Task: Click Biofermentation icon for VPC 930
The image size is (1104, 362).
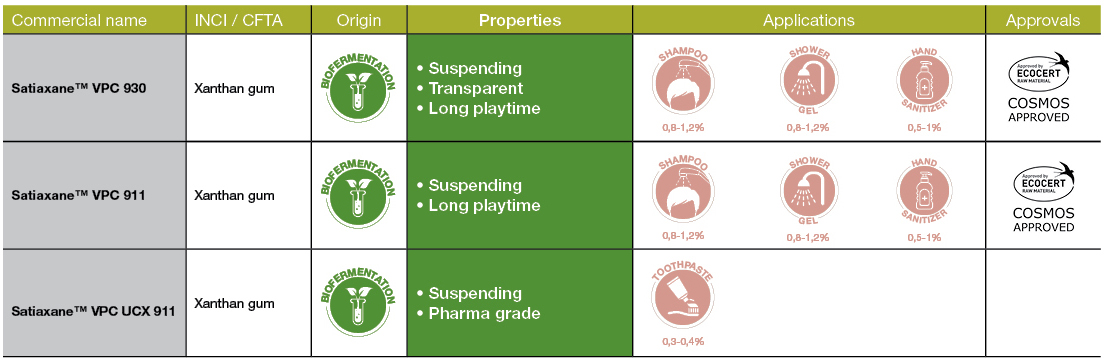Action: 358,87
